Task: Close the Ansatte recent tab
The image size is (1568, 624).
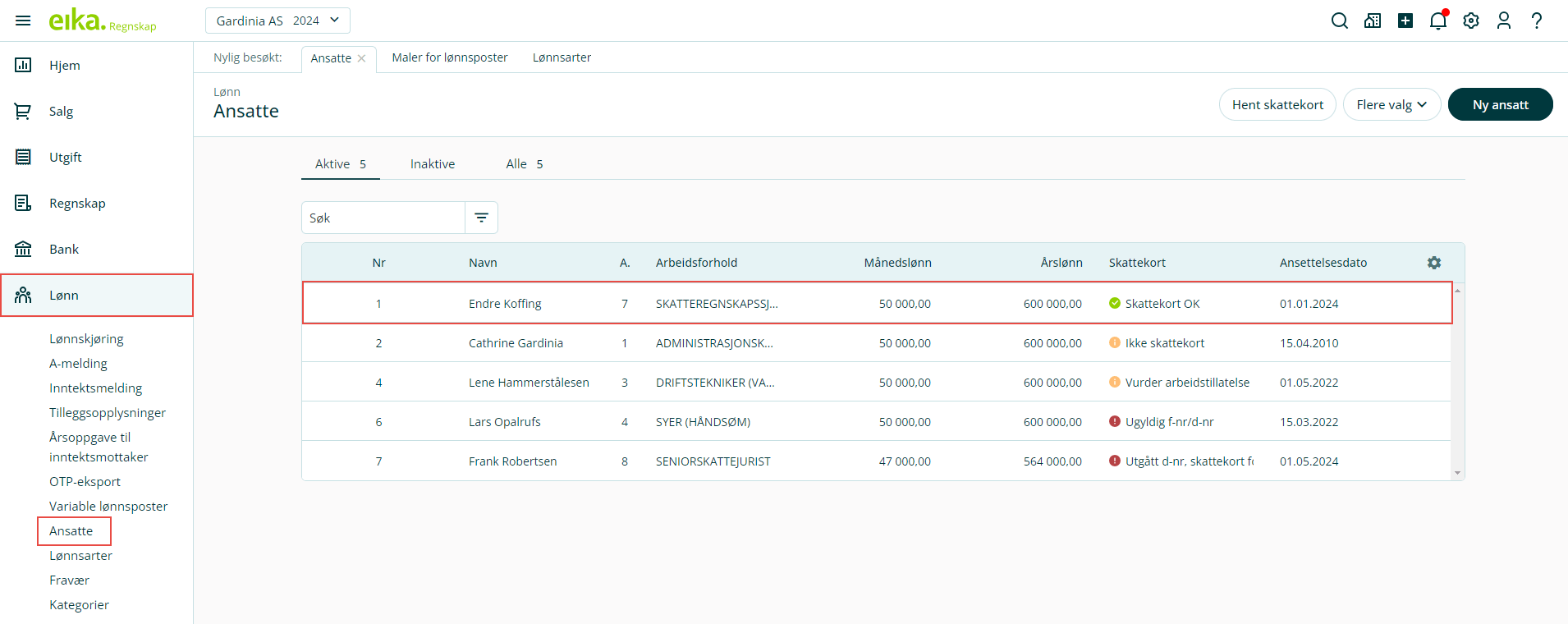Action: (x=361, y=58)
